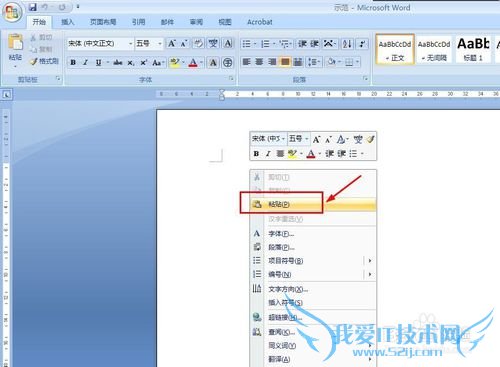This screenshot has width=500, height=367.
Task: Apply red font color A on the mini toolbar
Action: tap(311, 154)
